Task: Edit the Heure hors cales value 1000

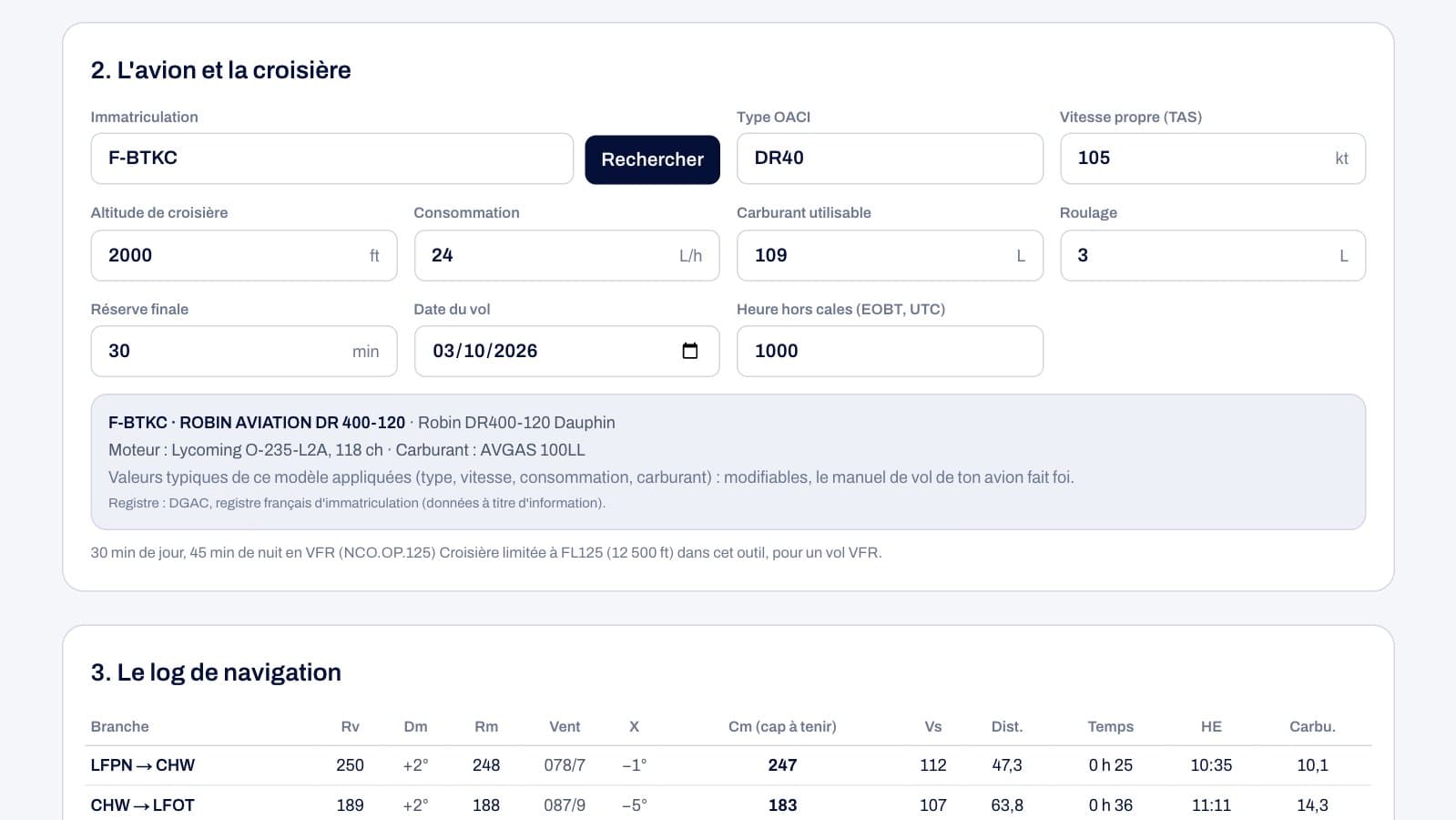Action: (x=890, y=351)
